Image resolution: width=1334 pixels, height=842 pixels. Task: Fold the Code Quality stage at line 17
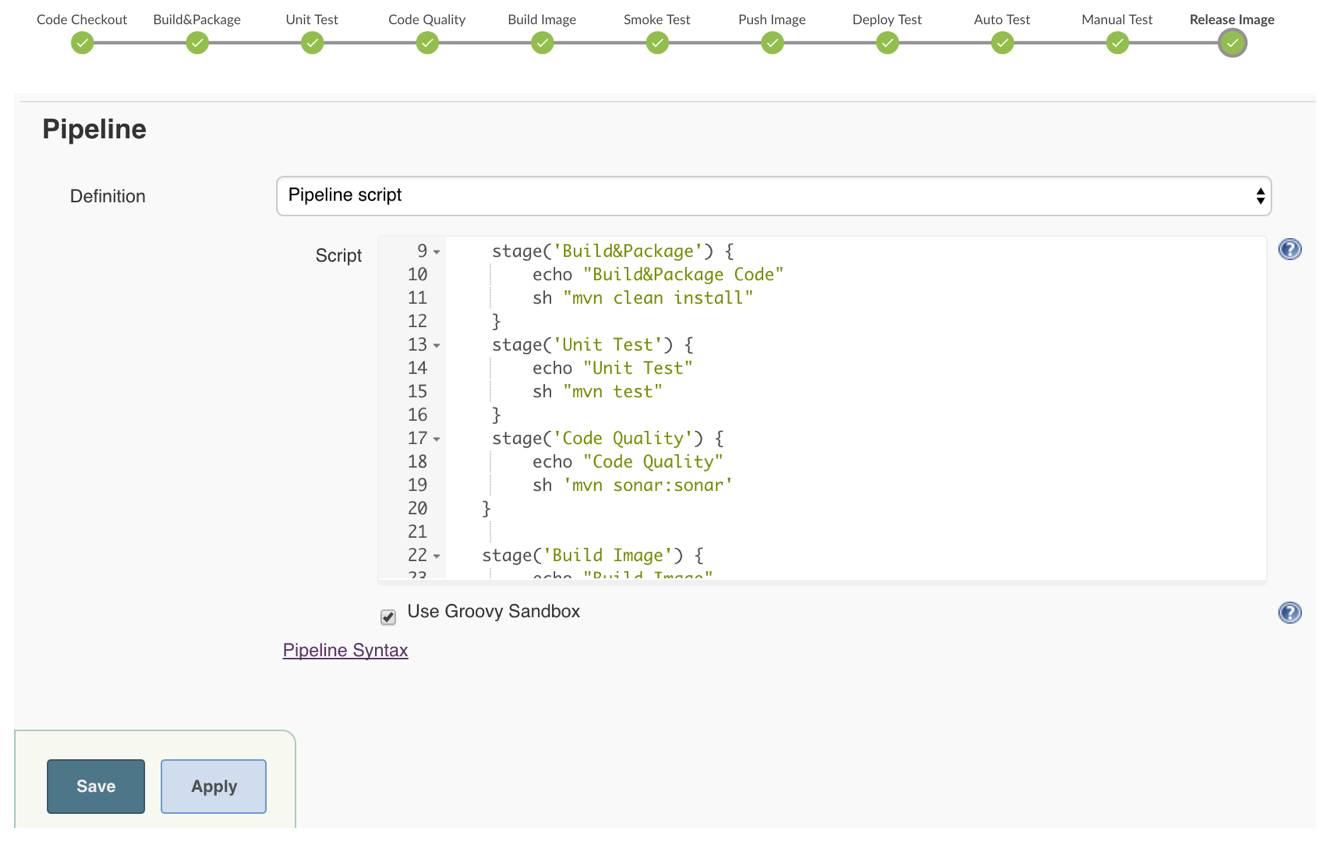point(437,439)
